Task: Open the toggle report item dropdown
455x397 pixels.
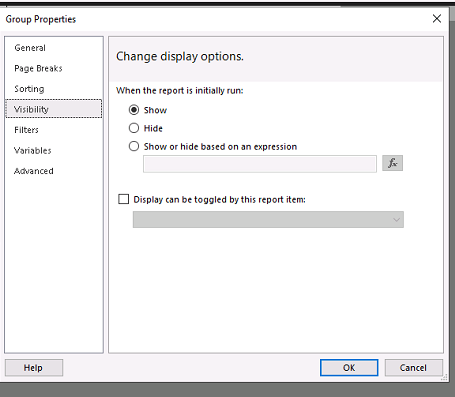Action: point(268,220)
